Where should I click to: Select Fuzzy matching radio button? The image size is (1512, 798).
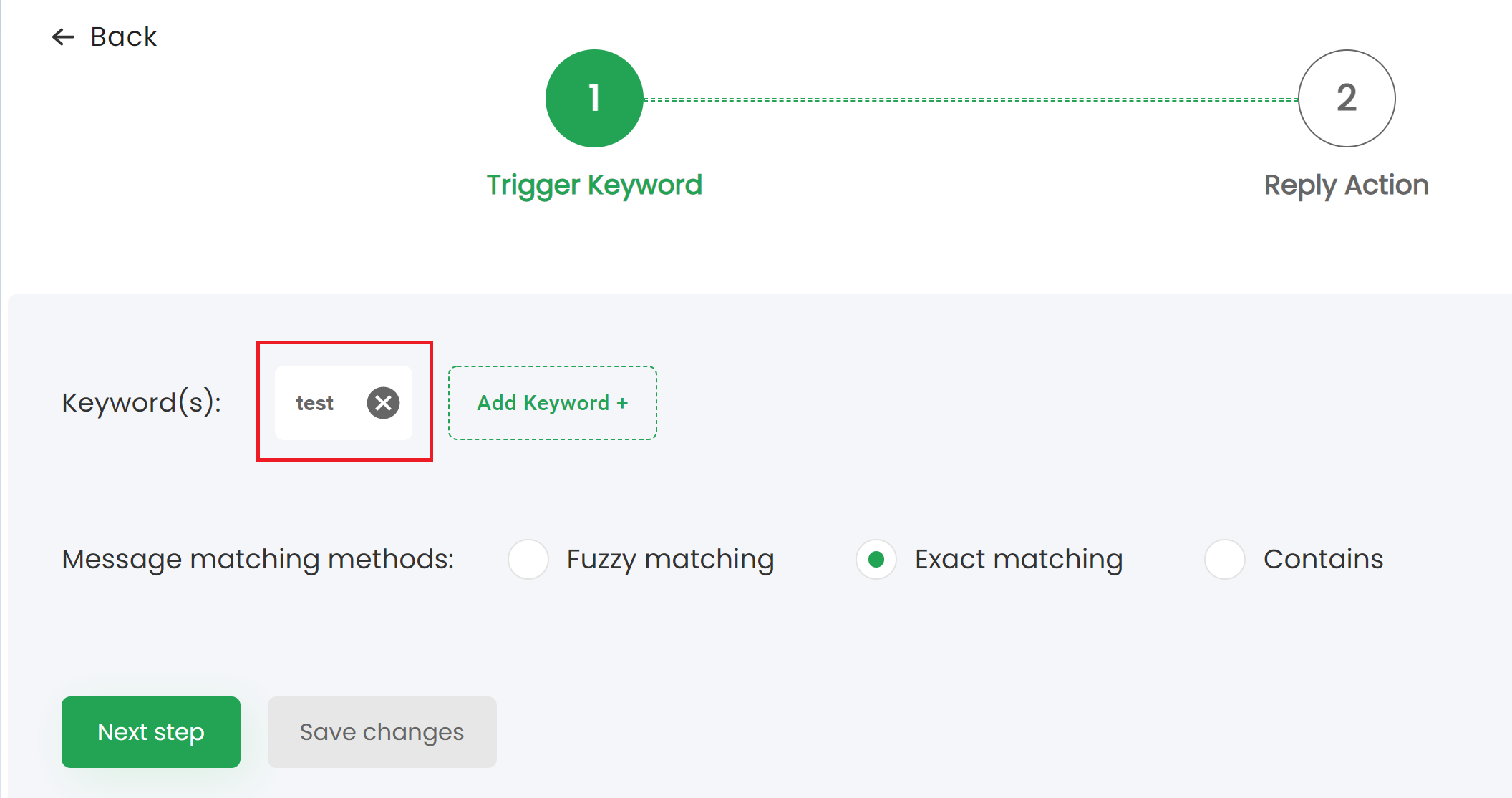[x=528, y=557]
